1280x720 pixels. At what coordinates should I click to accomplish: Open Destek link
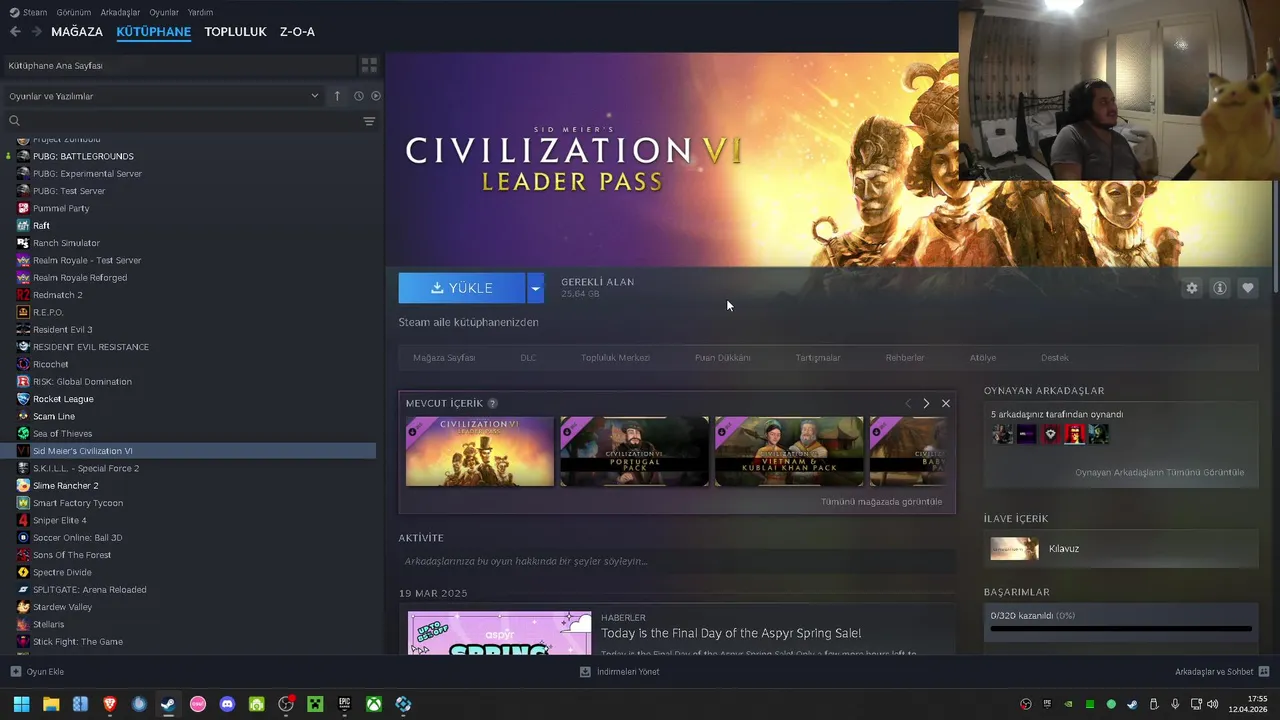(1055, 357)
